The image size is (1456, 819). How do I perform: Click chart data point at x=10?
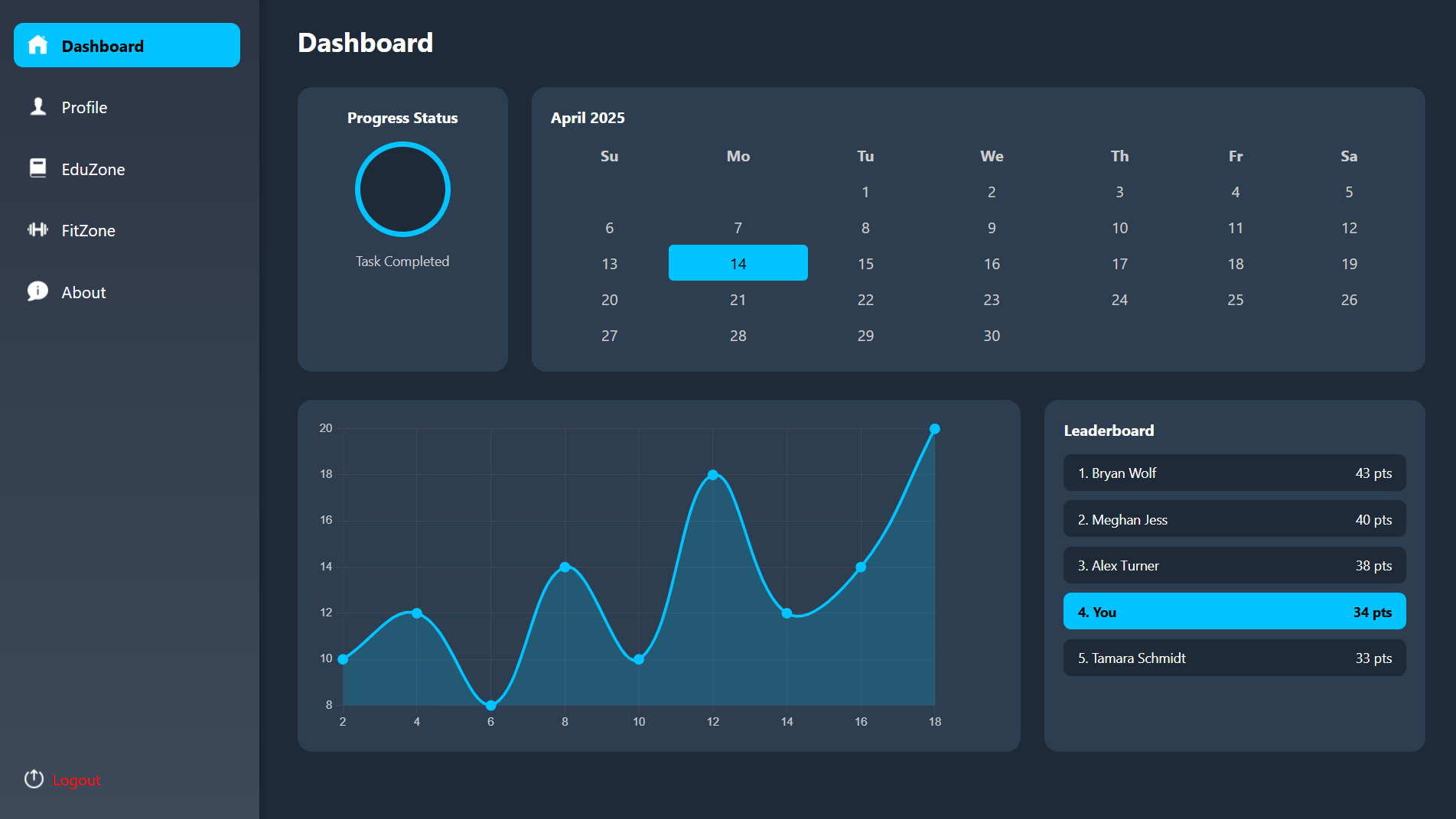639,659
